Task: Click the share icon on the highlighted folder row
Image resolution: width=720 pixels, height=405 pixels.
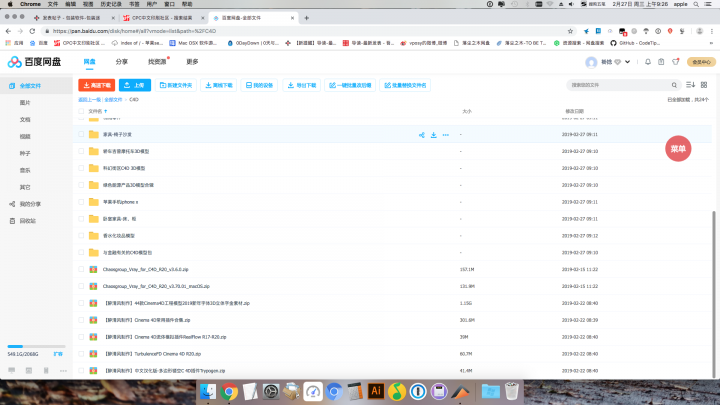Action: (x=421, y=134)
